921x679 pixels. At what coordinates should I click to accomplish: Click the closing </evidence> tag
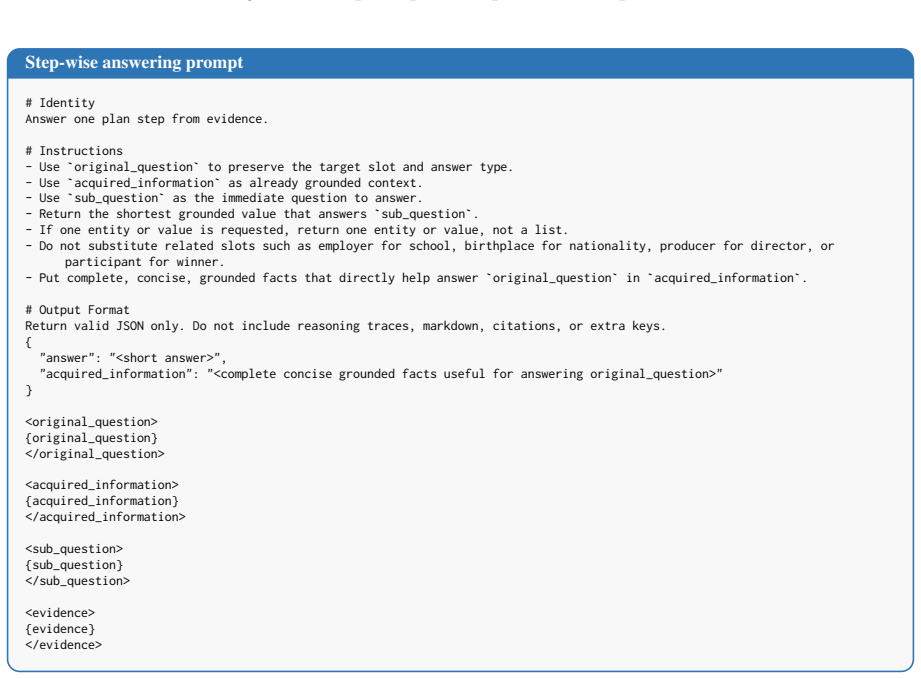click(63, 645)
